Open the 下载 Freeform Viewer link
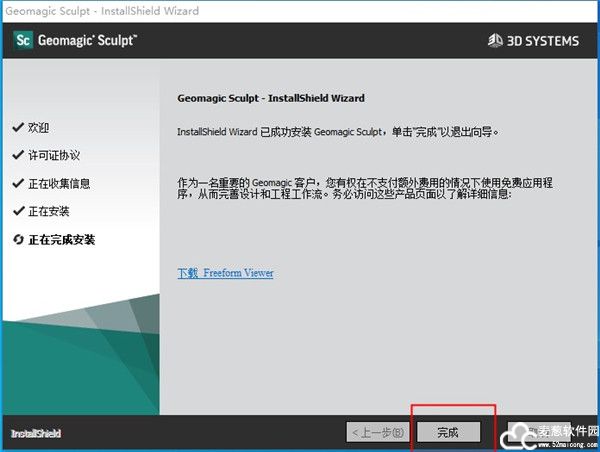Viewport: 600px width, 452px height. (225, 273)
